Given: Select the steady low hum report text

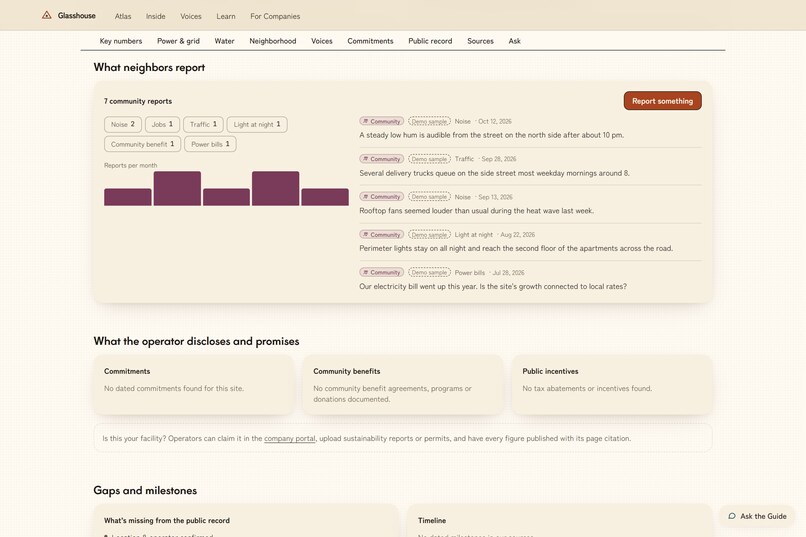Looking at the screenshot, I should 491,135.
